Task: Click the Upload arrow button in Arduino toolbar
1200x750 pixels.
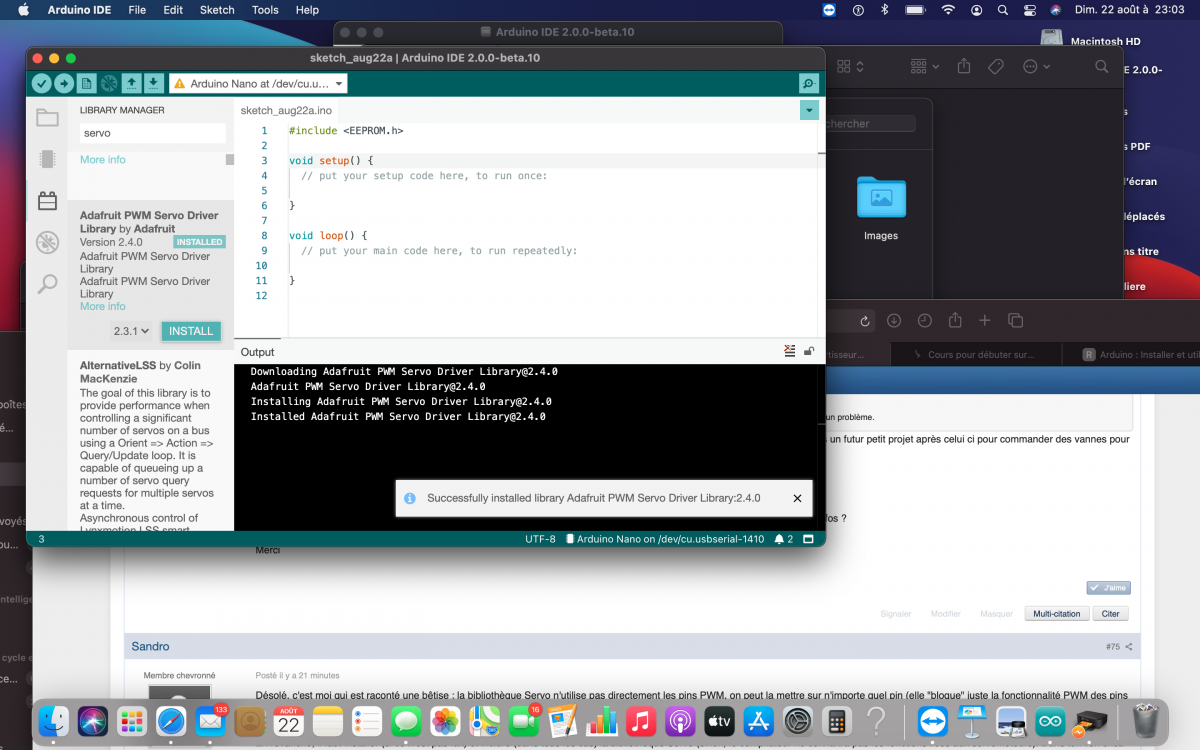Action: [x=64, y=84]
